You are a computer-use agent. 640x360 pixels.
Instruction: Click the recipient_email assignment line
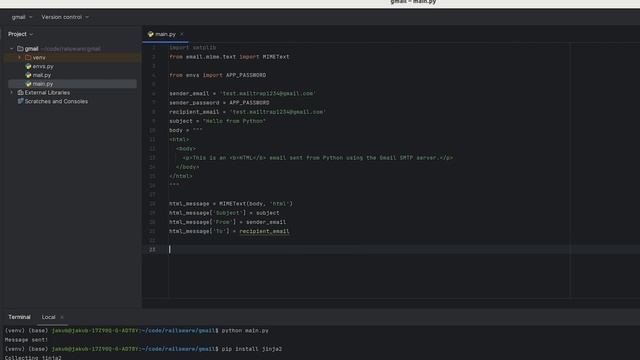[247, 112]
